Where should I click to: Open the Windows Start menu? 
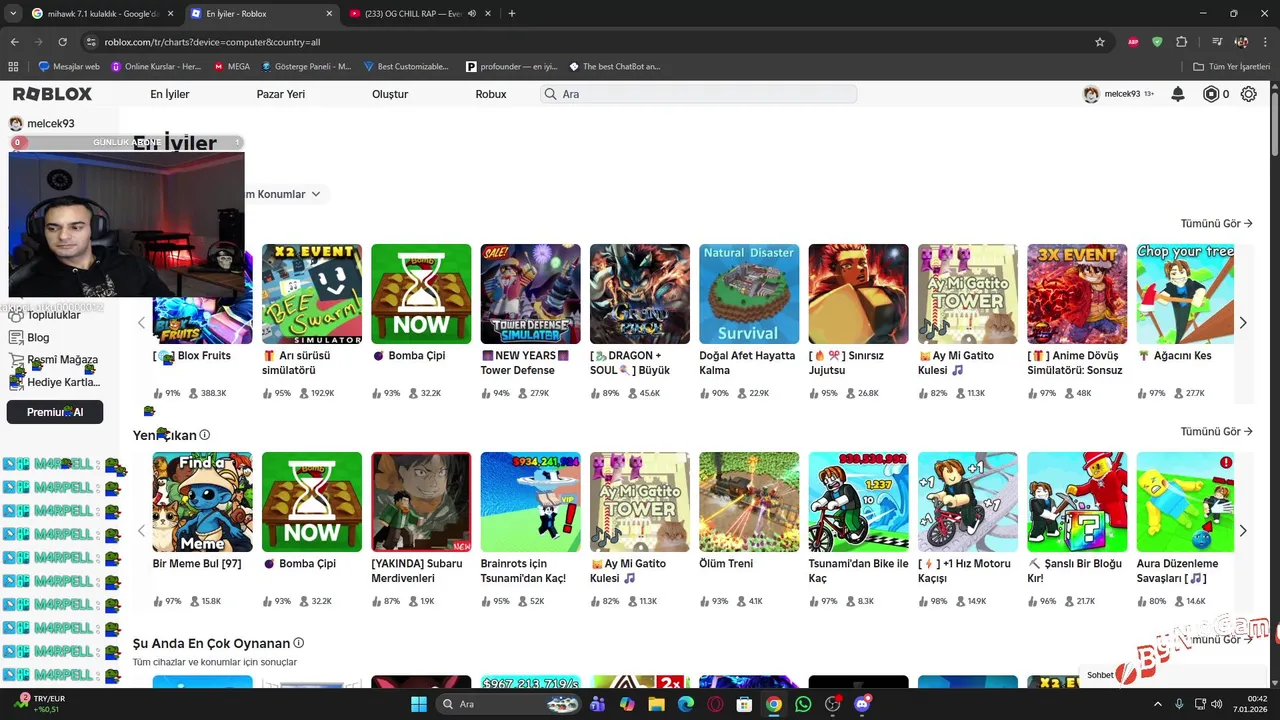[x=419, y=704]
